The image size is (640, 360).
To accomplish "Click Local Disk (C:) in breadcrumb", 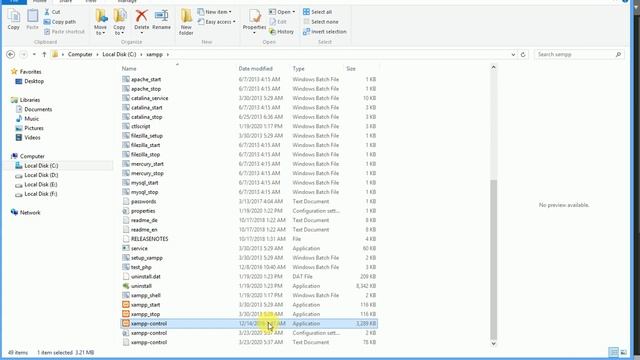I will (x=119, y=54).
